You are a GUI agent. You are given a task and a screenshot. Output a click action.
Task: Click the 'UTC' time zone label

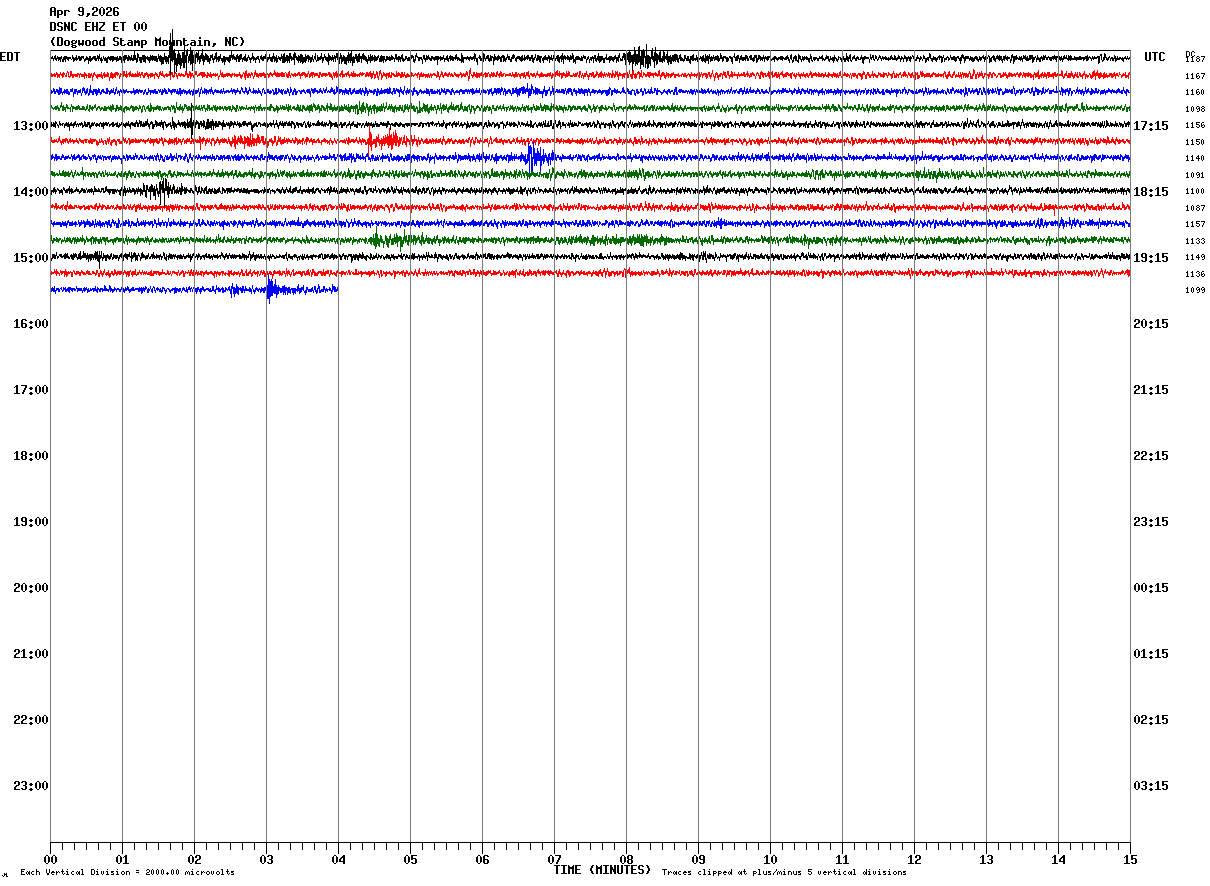1155,57
